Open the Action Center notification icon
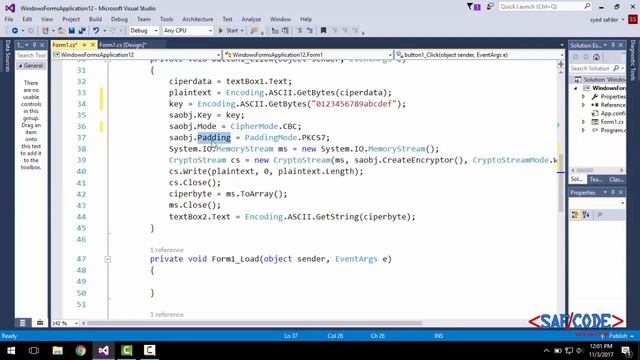The width and height of the screenshot is (640, 360). [x=626, y=351]
